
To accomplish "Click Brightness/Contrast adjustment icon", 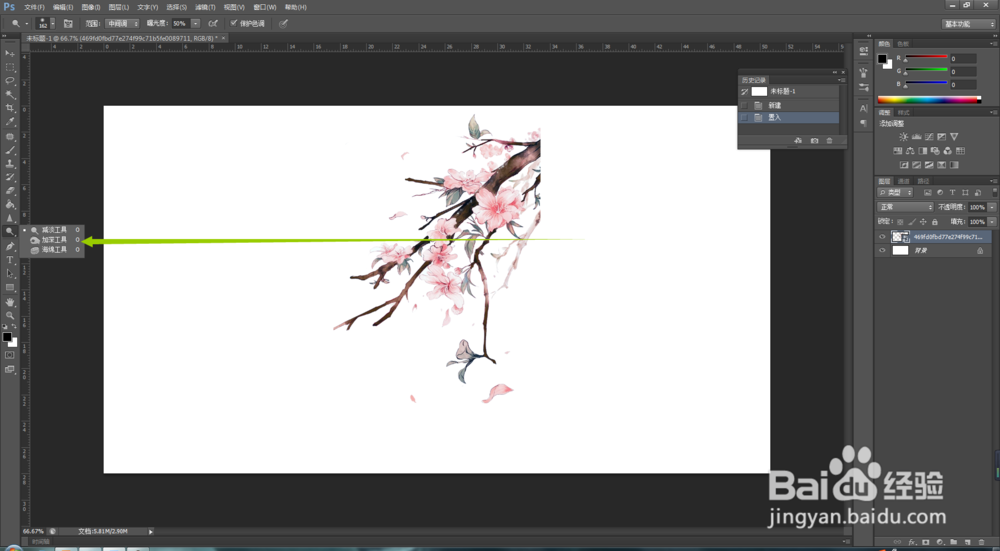I will pyautogui.click(x=904, y=136).
